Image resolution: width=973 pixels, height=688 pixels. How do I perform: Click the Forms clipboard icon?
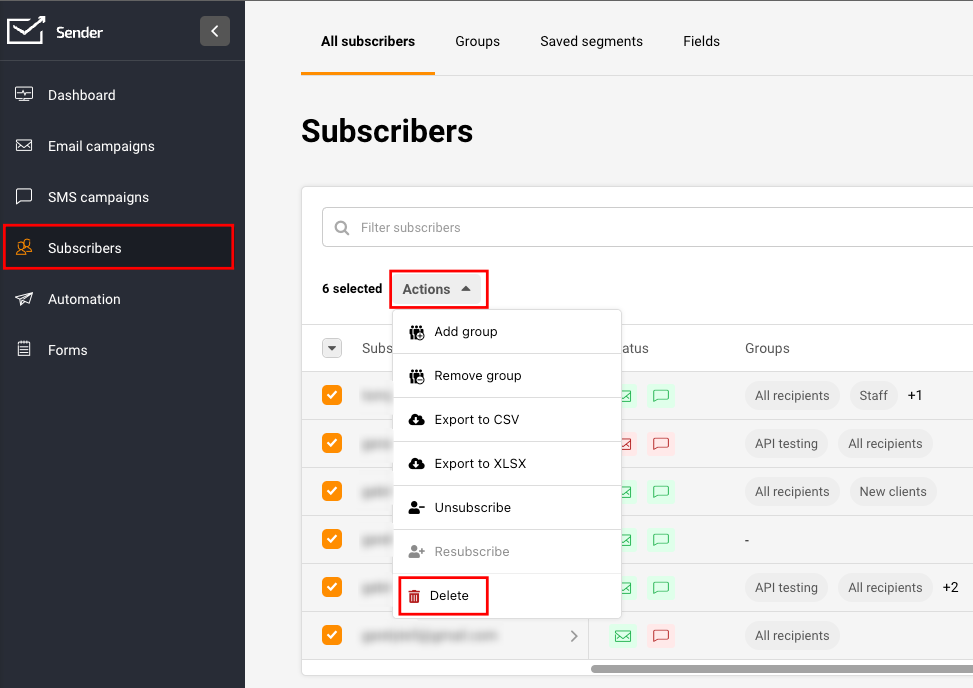pos(25,350)
